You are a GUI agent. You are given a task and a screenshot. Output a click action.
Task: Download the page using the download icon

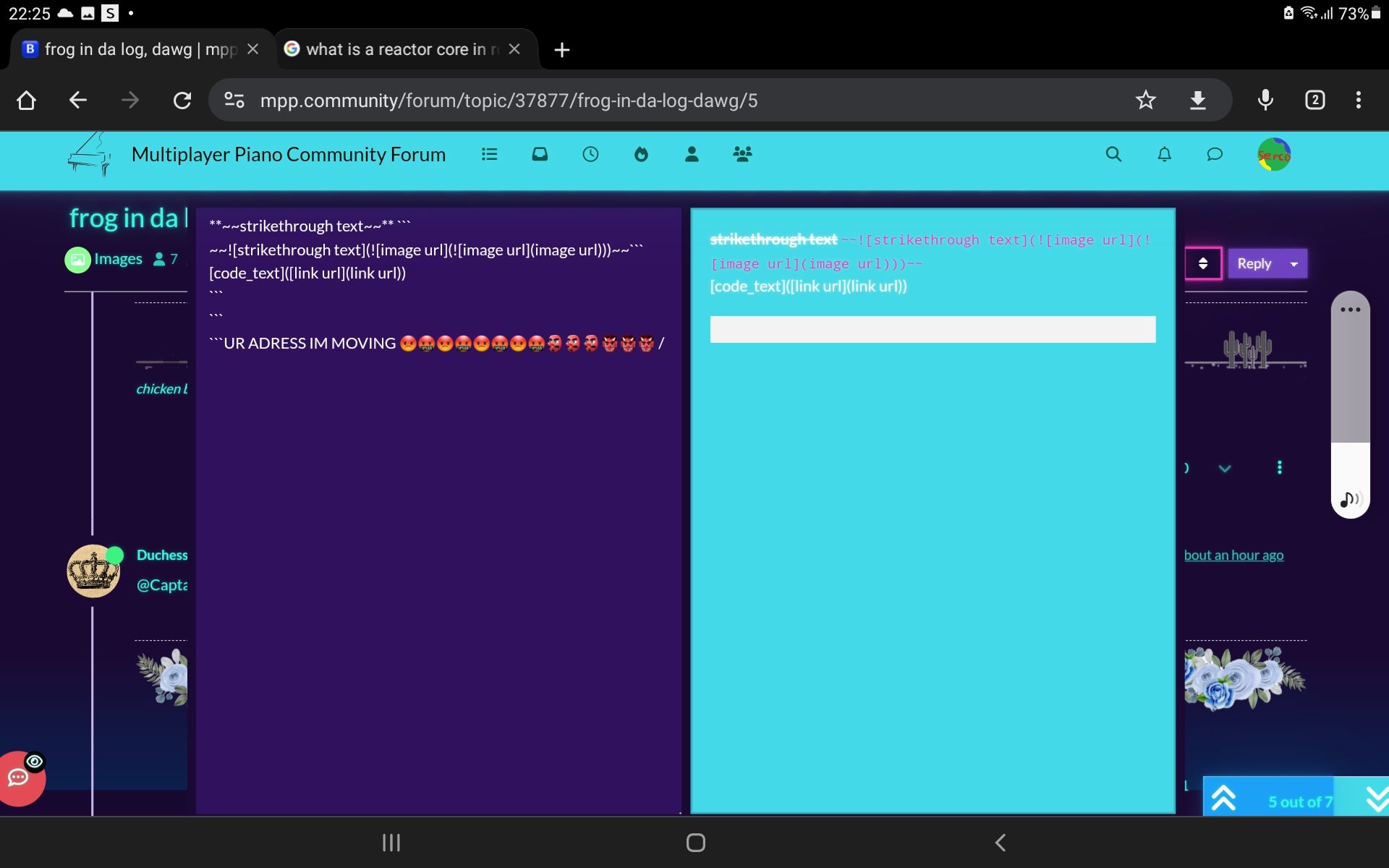tap(1198, 100)
